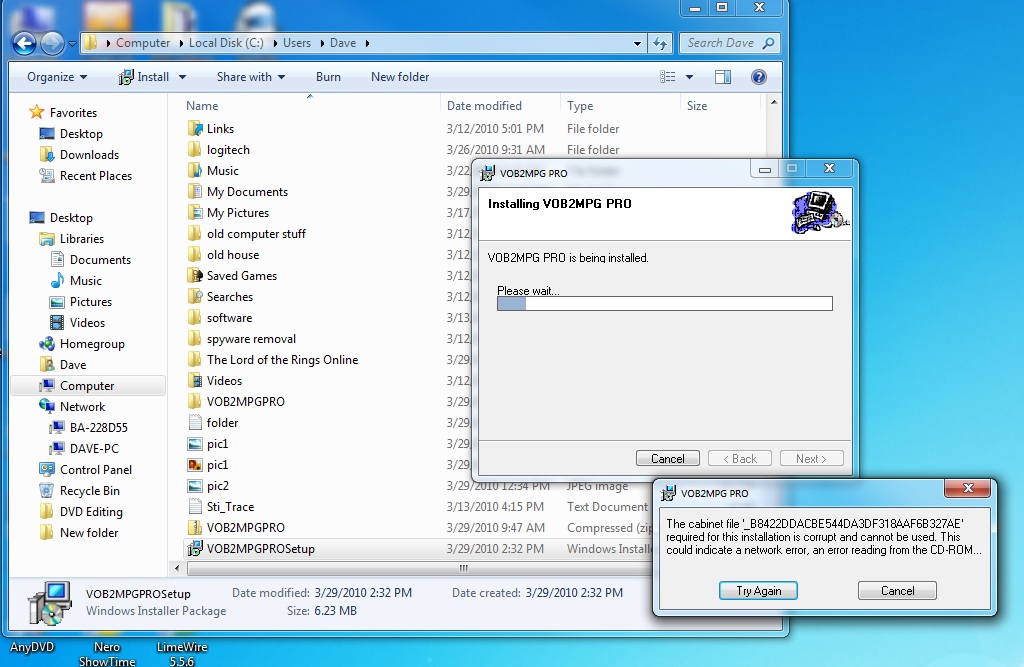Click the installer progress bar
The image size is (1024, 667).
point(665,303)
